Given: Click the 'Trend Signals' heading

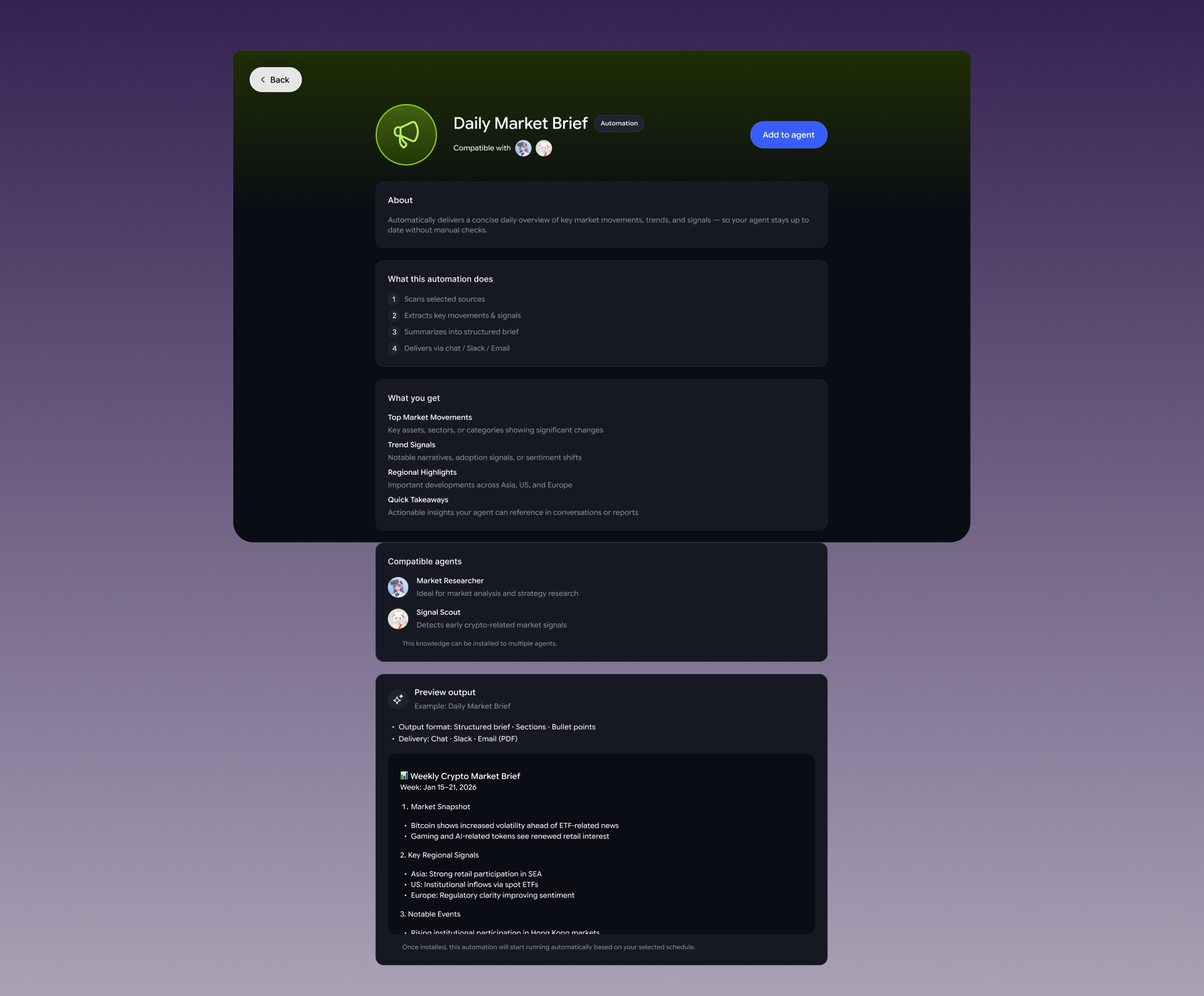Looking at the screenshot, I should 411,445.
